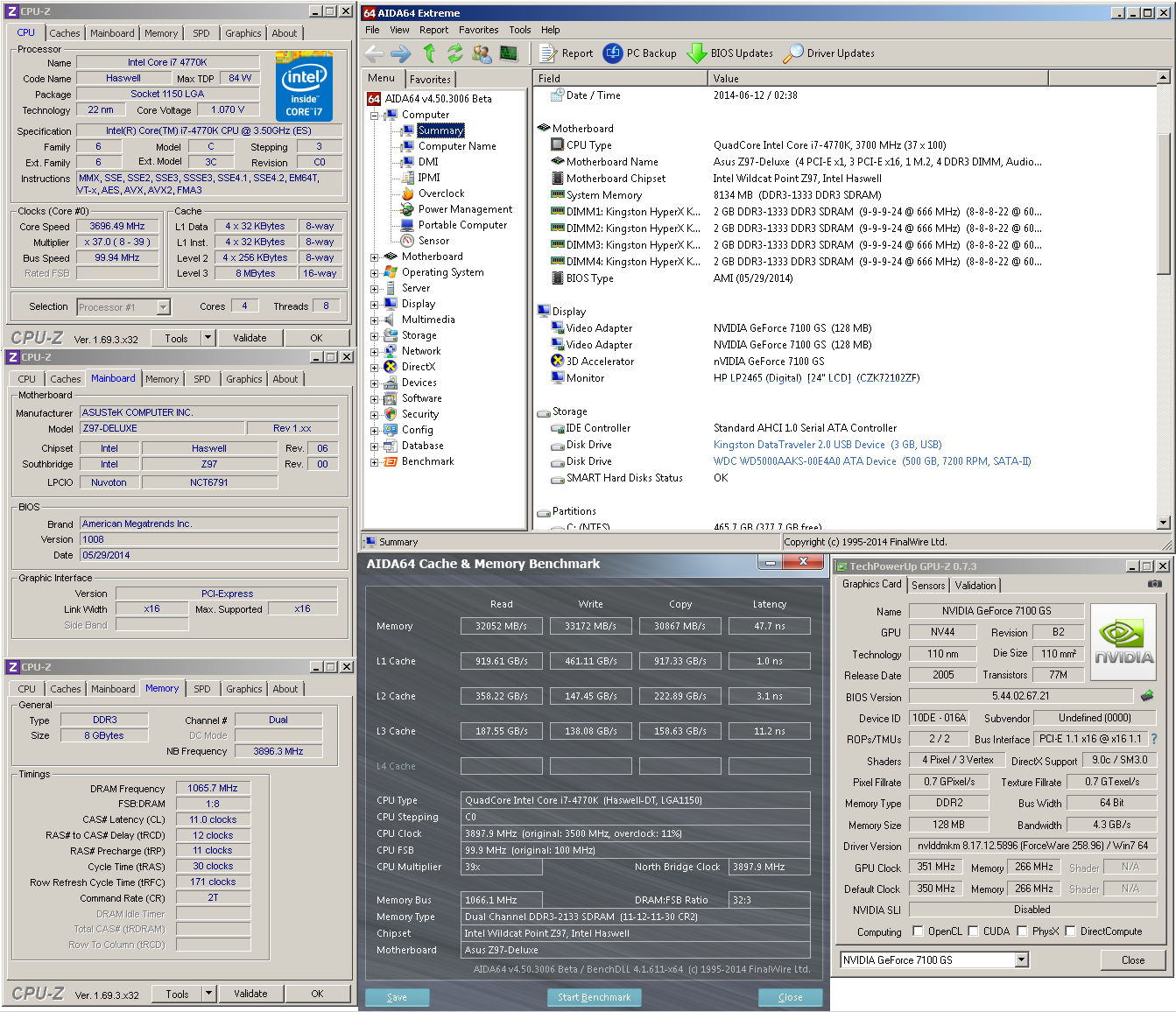Click the Field column header in AIDA64
The image size is (1176, 1012).
coord(620,78)
